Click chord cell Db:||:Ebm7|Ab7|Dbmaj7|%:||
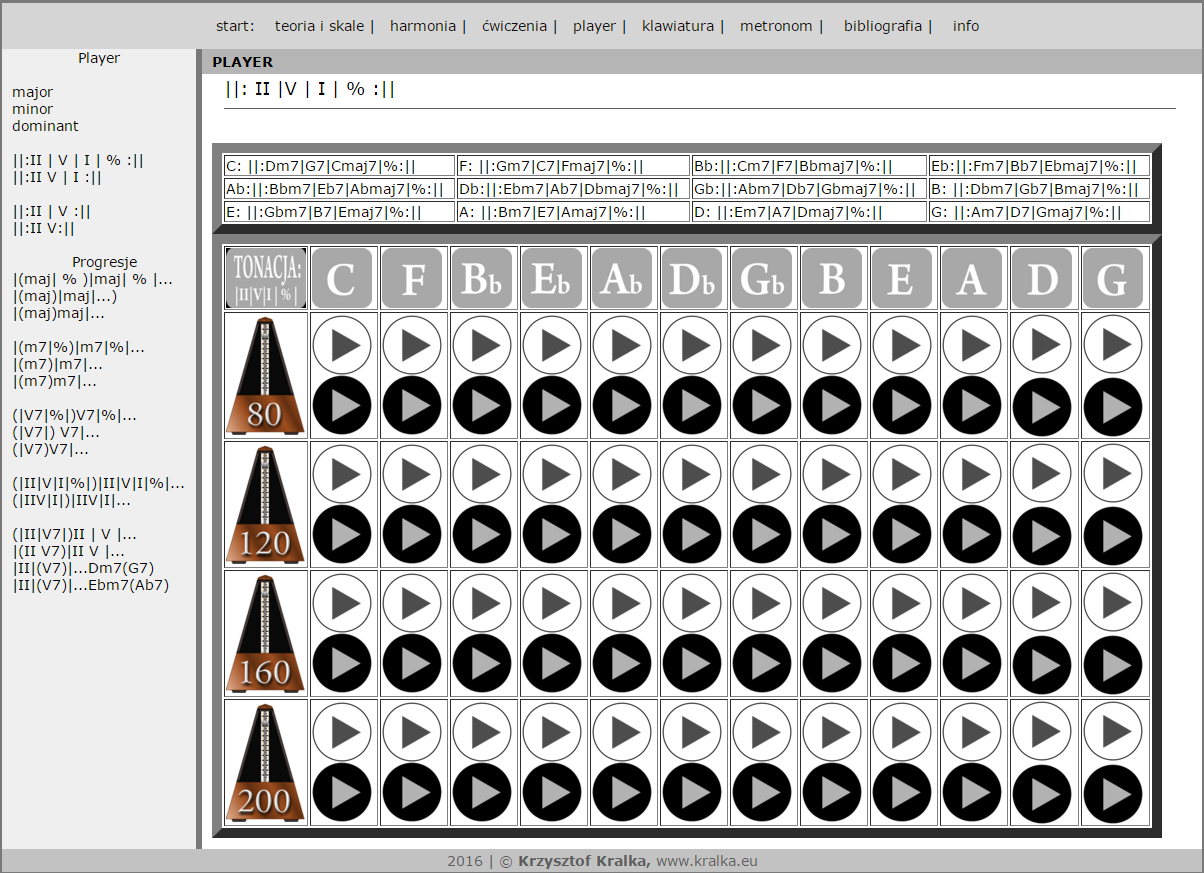The image size is (1204, 873). click(x=573, y=189)
